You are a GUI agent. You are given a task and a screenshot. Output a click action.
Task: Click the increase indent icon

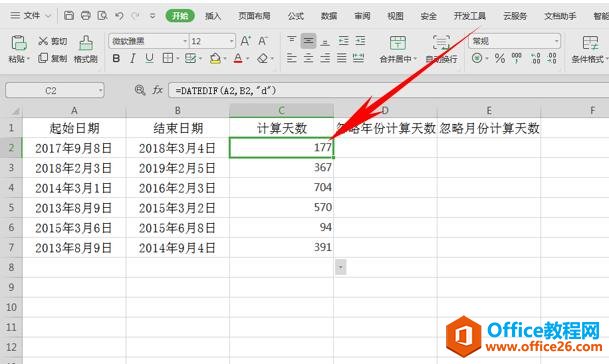pos(360,40)
